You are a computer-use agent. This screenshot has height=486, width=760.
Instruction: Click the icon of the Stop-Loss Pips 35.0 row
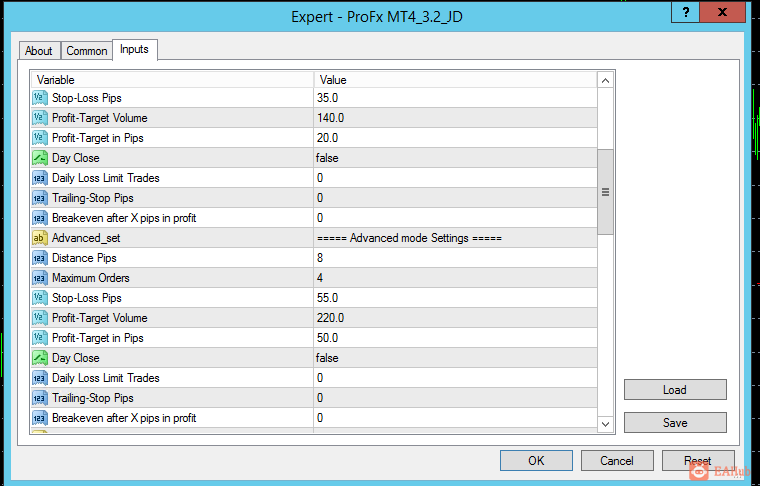[40, 98]
